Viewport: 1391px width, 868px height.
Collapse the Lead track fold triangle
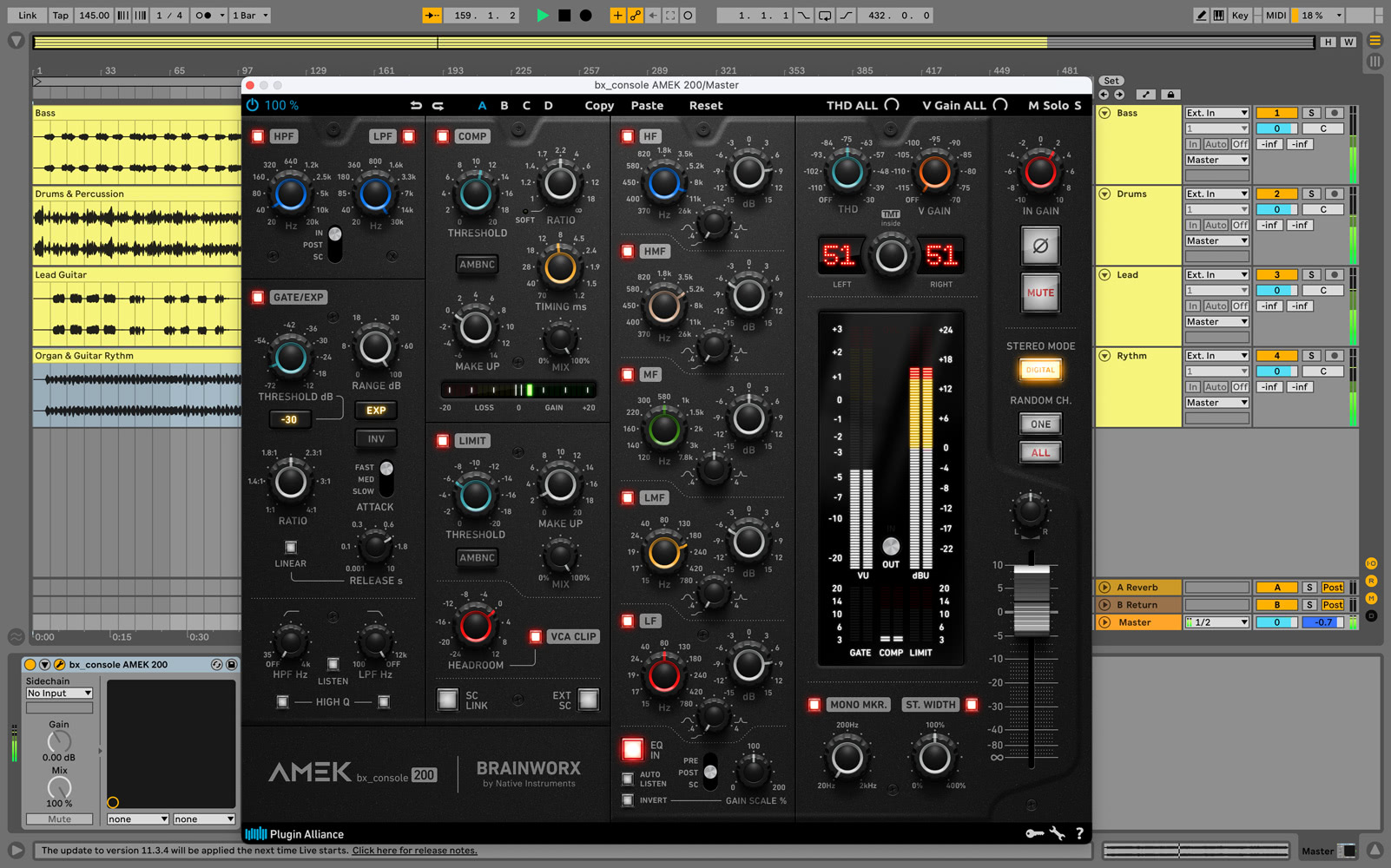pos(1104,274)
